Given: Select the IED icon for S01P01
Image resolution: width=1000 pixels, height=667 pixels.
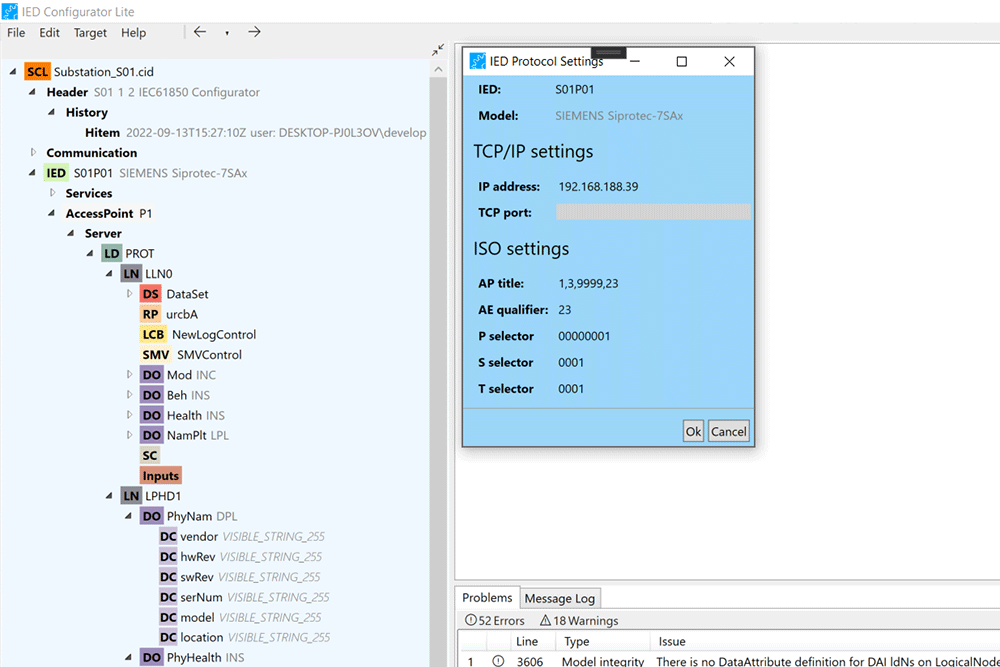Looking at the screenshot, I should pyautogui.click(x=56, y=173).
